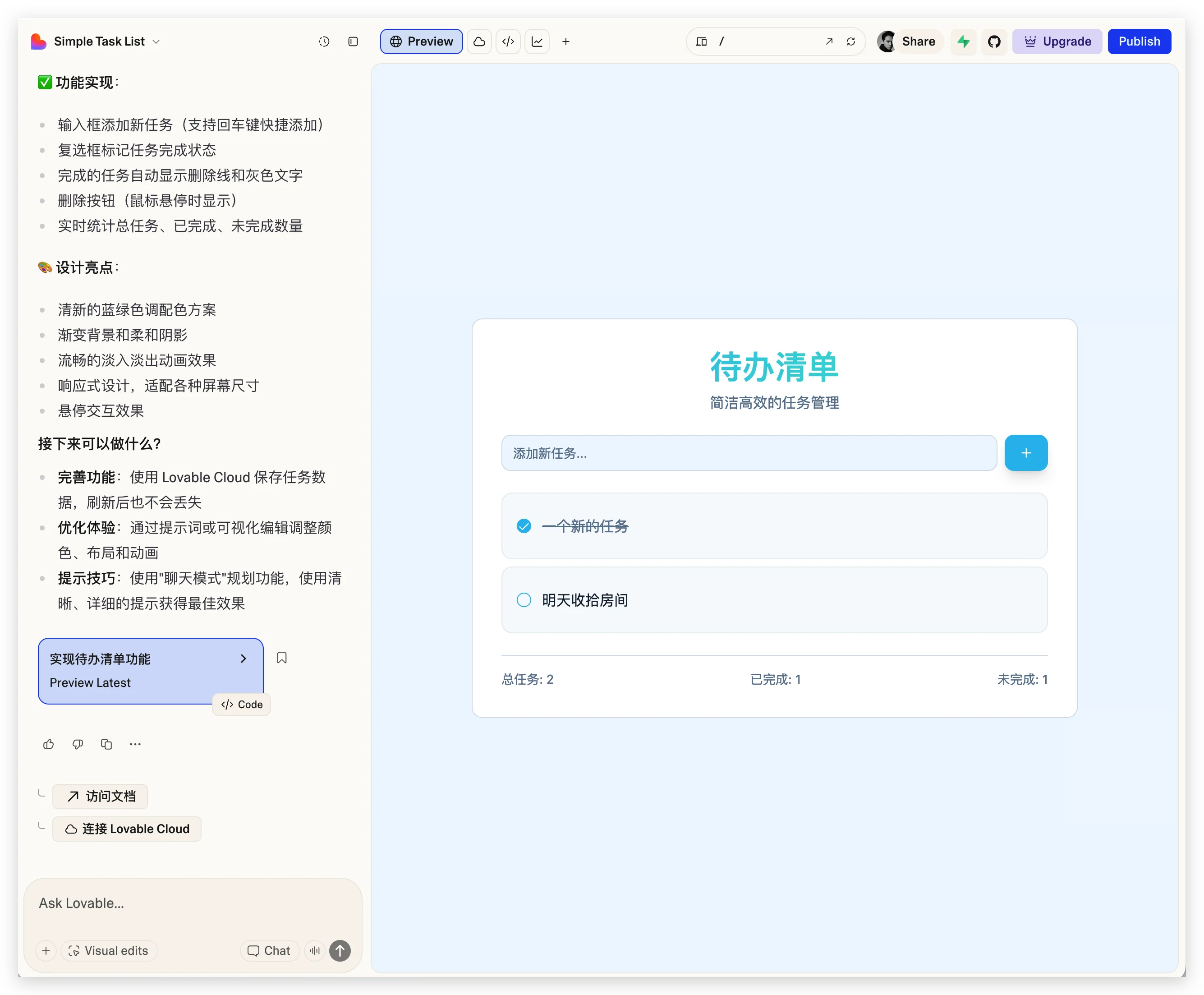Uncheck the completed task 一个新的任务
The image size is (1204, 995).
coord(524,525)
